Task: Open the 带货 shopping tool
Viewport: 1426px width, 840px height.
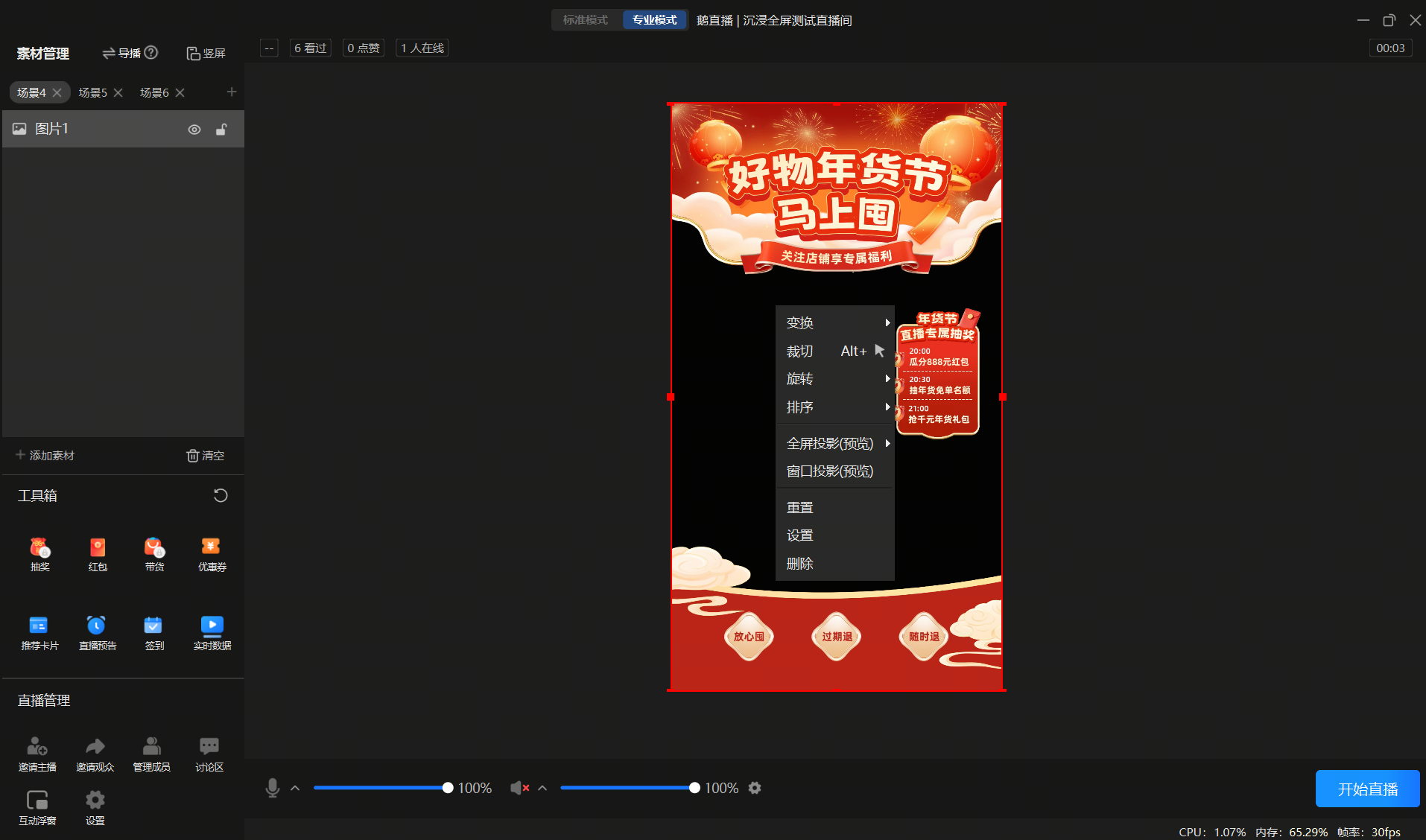Action: [x=154, y=554]
